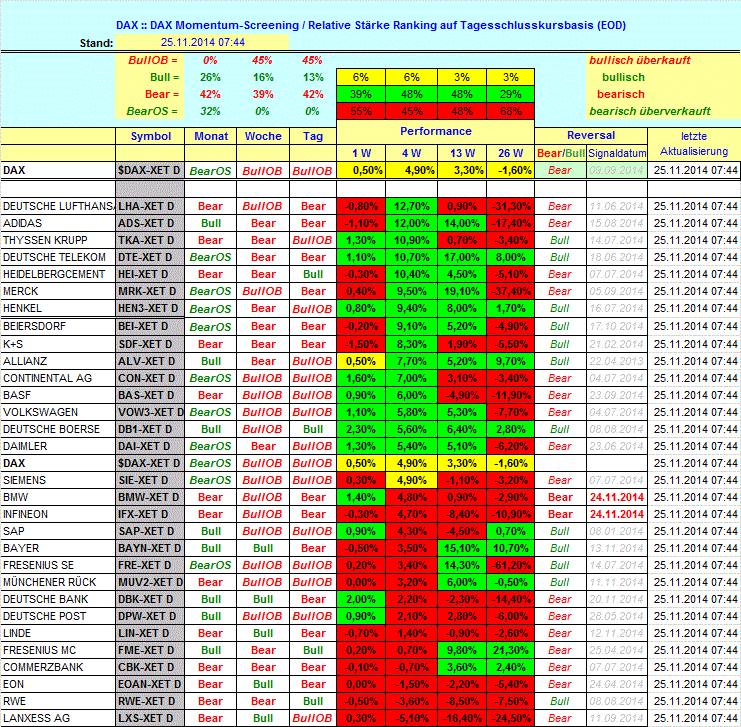Select the VOW3-XET D symbol cell

(x=149, y=412)
